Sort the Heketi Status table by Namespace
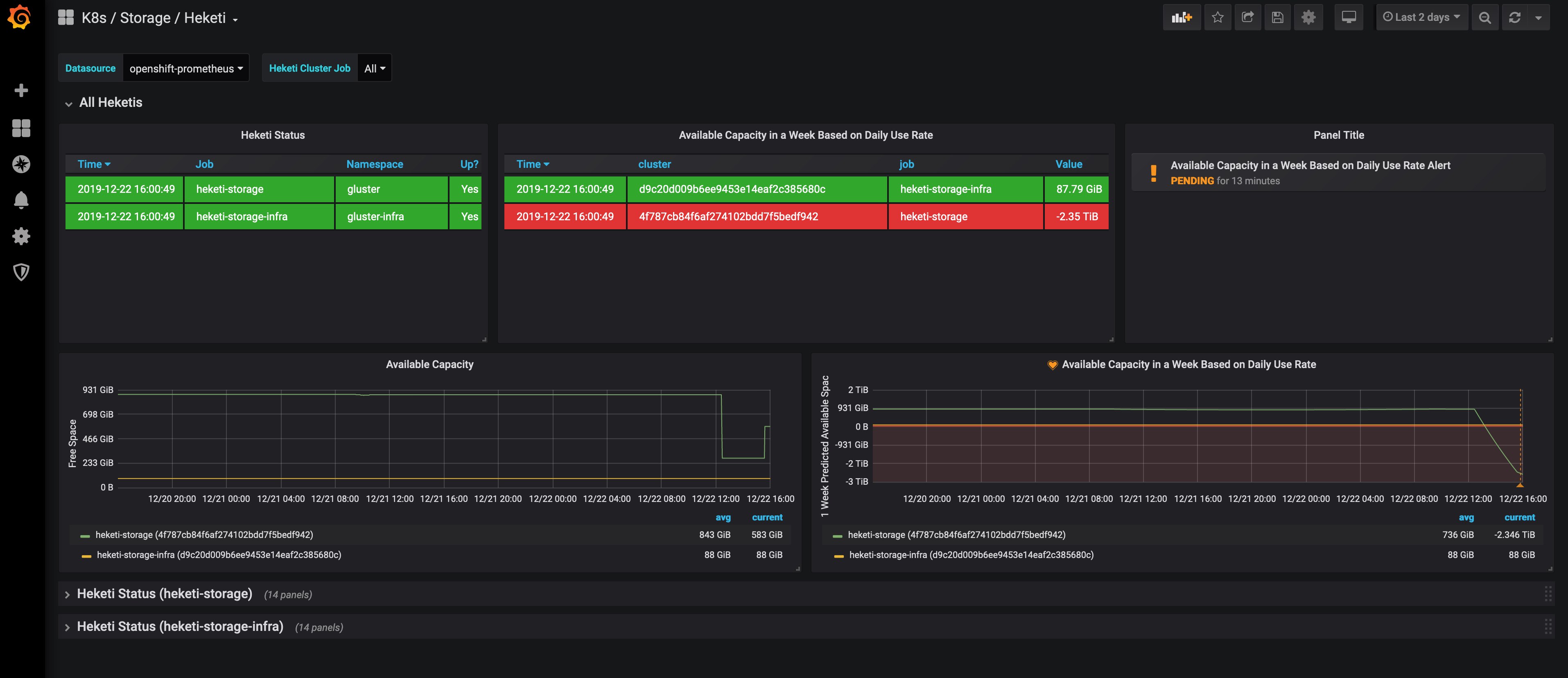Viewport: 1568px width, 678px height. coord(374,164)
